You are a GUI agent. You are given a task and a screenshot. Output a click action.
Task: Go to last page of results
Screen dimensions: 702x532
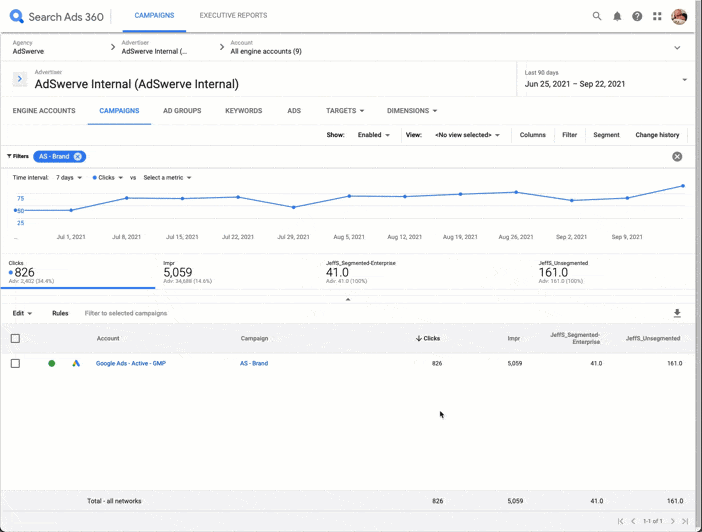[x=685, y=521]
